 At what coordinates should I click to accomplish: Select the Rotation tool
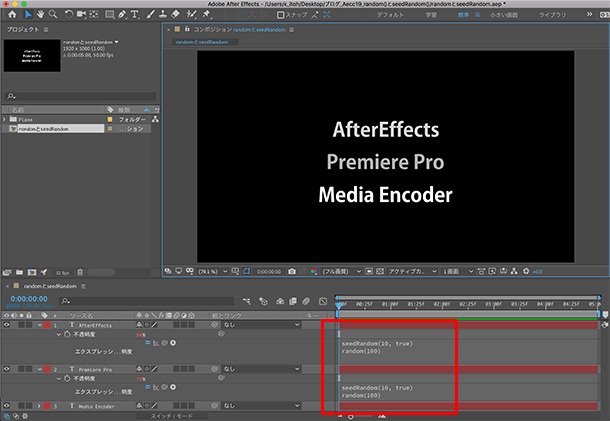(x=68, y=14)
